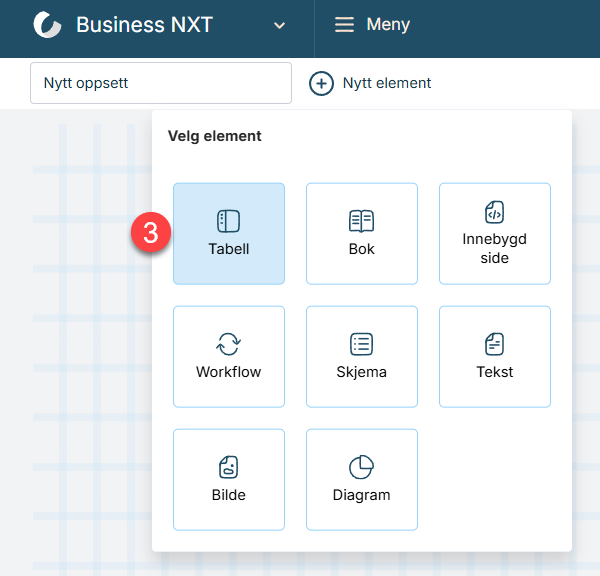This screenshot has height=576, width=600.
Task: Select the Tekst document icon
Action: point(495,344)
